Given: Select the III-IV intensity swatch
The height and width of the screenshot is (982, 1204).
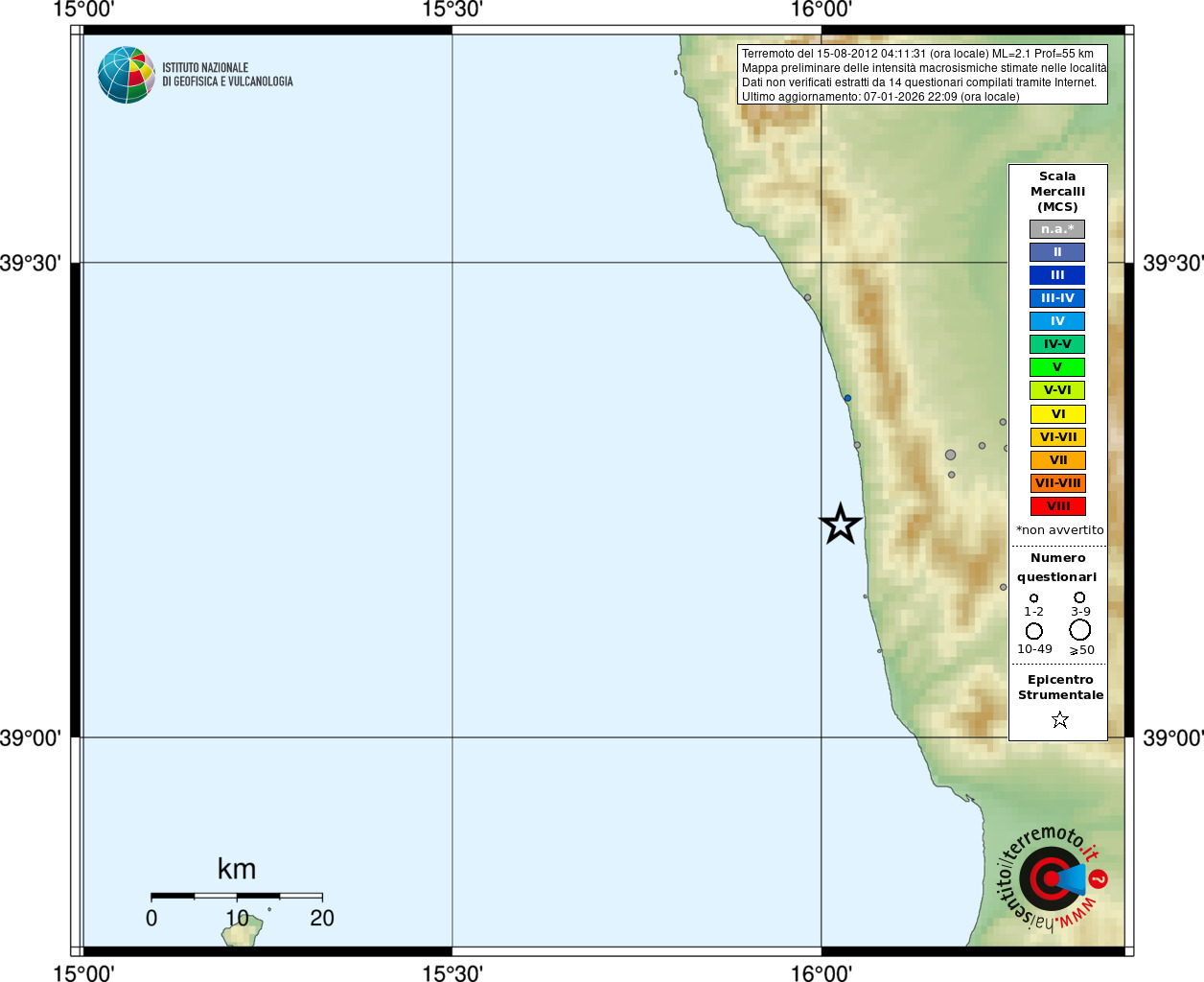Looking at the screenshot, I should 1057,298.
